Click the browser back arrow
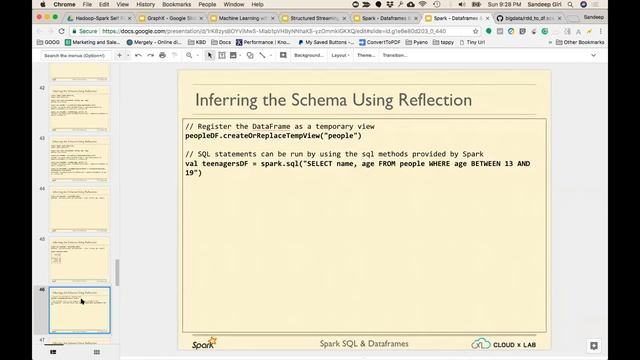 pyautogui.click(x=39, y=31)
